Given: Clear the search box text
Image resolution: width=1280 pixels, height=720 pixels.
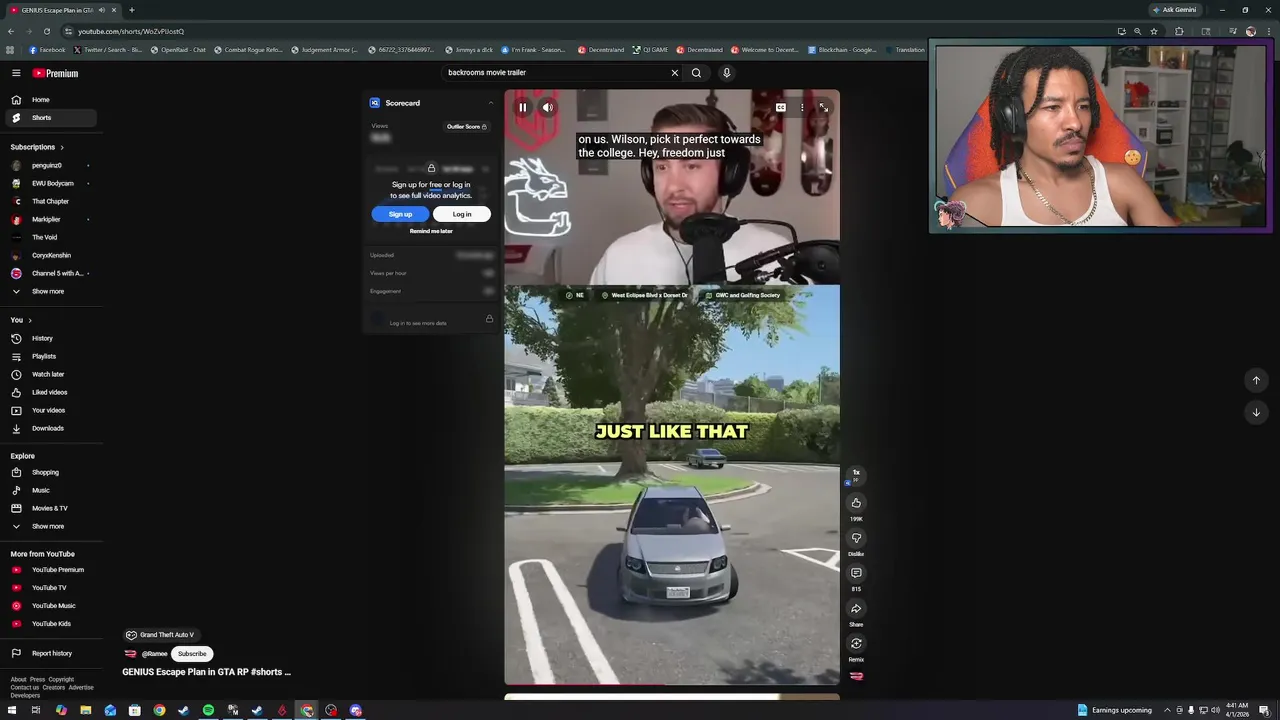Looking at the screenshot, I should (x=674, y=72).
